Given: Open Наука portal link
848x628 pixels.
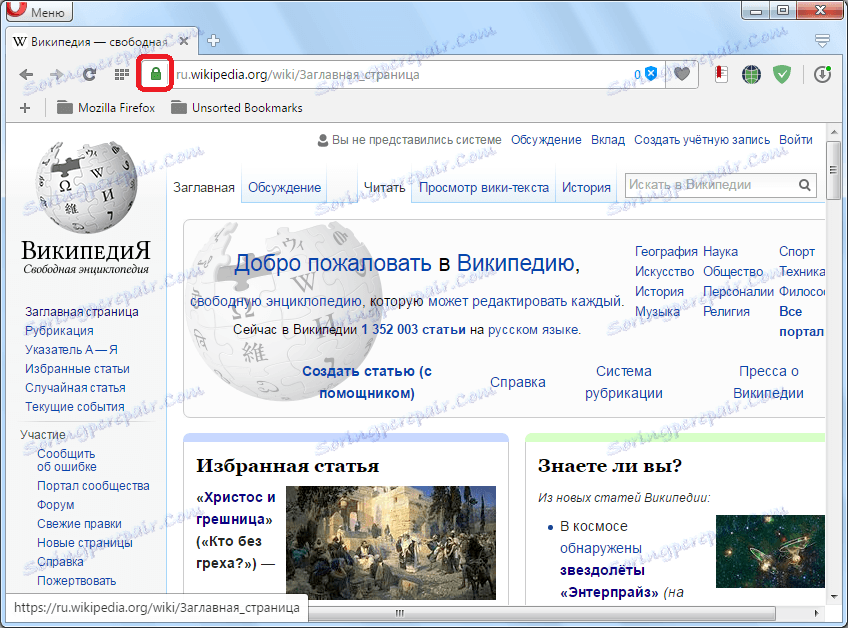Looking at the screenshot, I should click(x=720, y=252).
